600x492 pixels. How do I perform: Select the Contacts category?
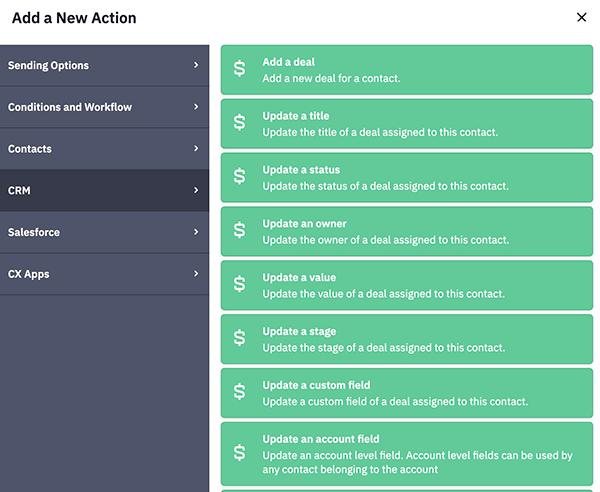click(104, 149)
